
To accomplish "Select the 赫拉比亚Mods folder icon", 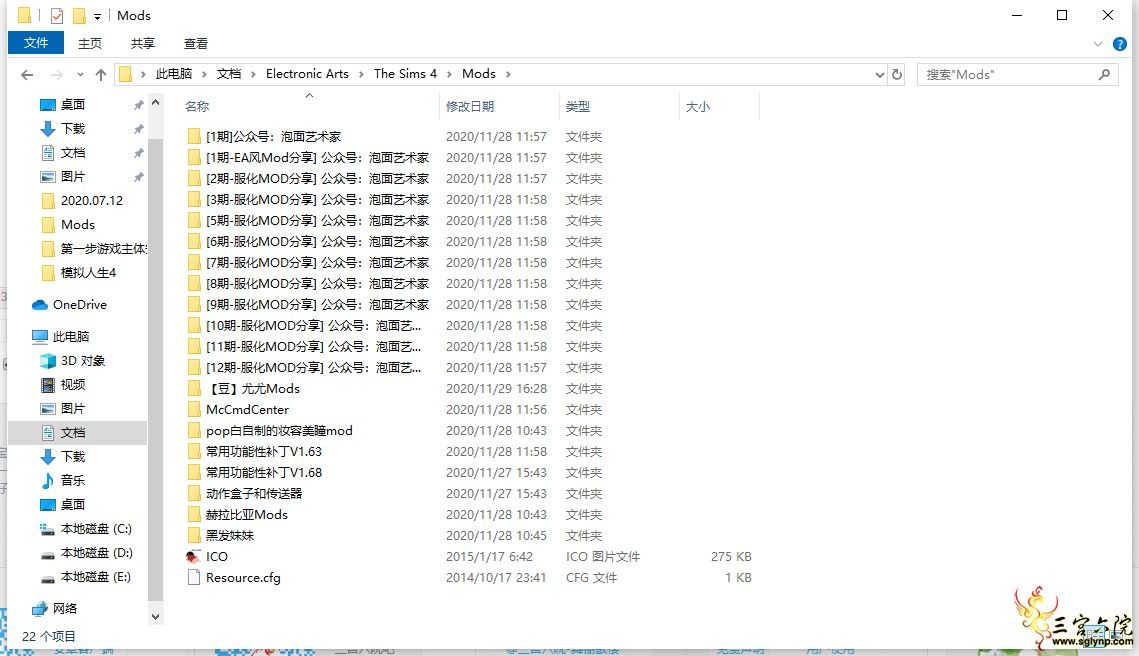I will pos(194,515).
